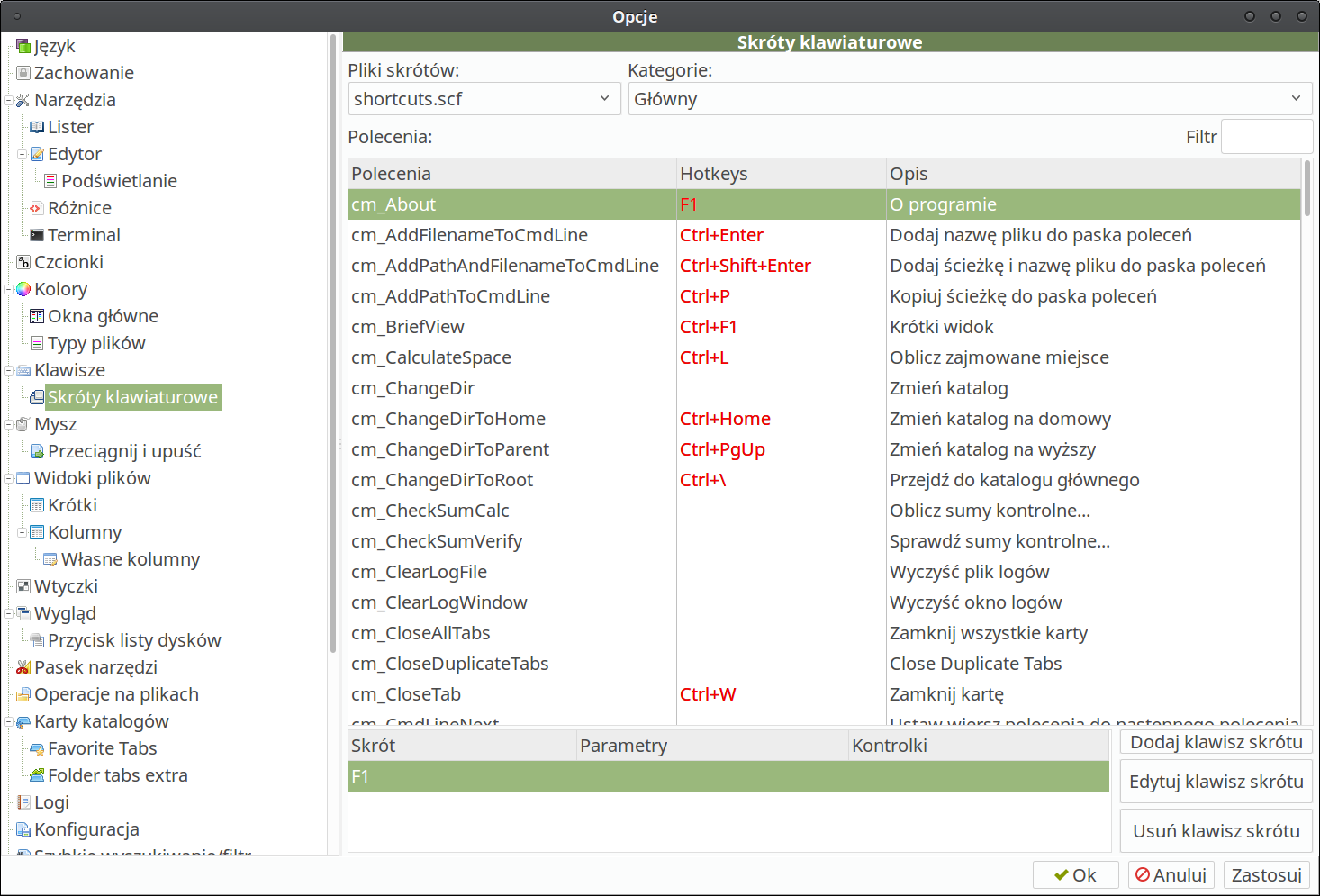Image resolution: width=1320 pixels, height=896 pixels.
Task: Click the Kolory color wheel icon
Action: pos(23,289)
